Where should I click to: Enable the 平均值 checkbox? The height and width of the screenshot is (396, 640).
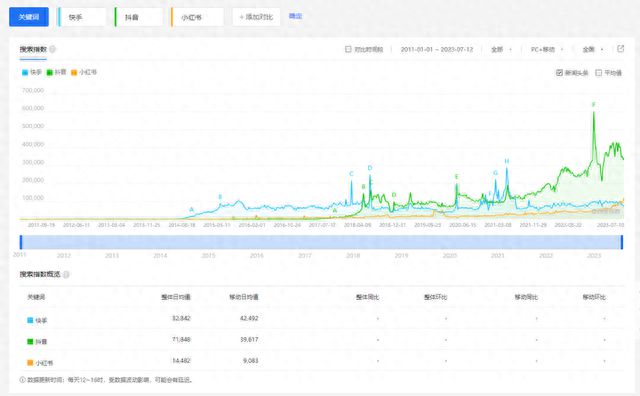tap(598, 73)
